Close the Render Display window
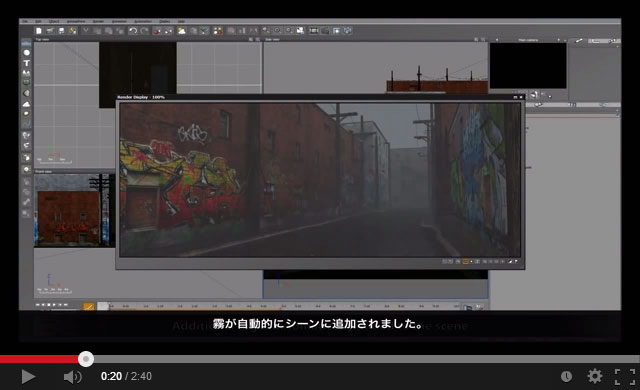Screen dimensions: 640x390 [521, 97]
